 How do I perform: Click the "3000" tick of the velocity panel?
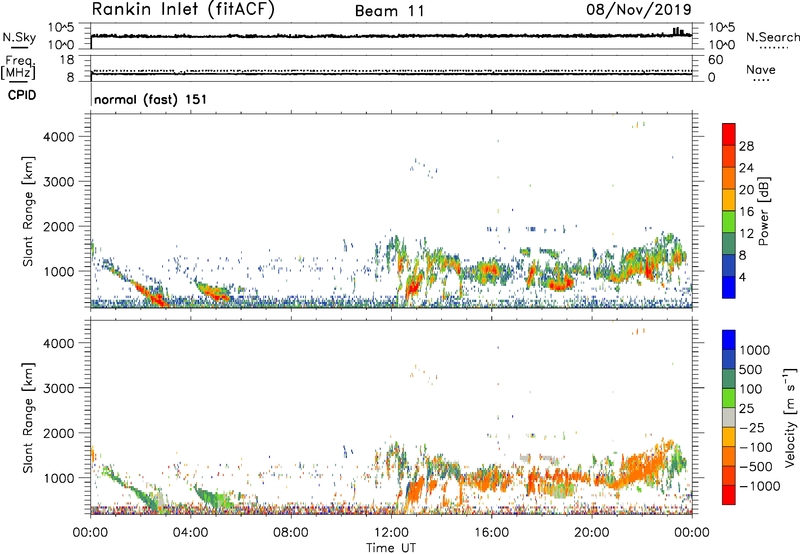[59, 388]
